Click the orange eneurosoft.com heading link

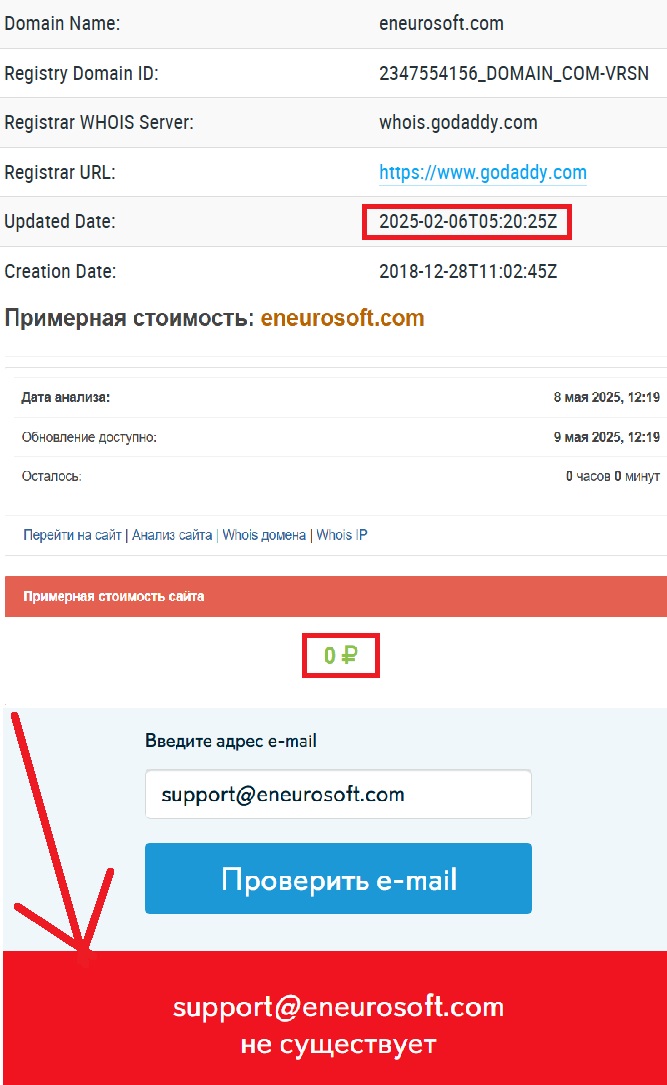point(342,318)
